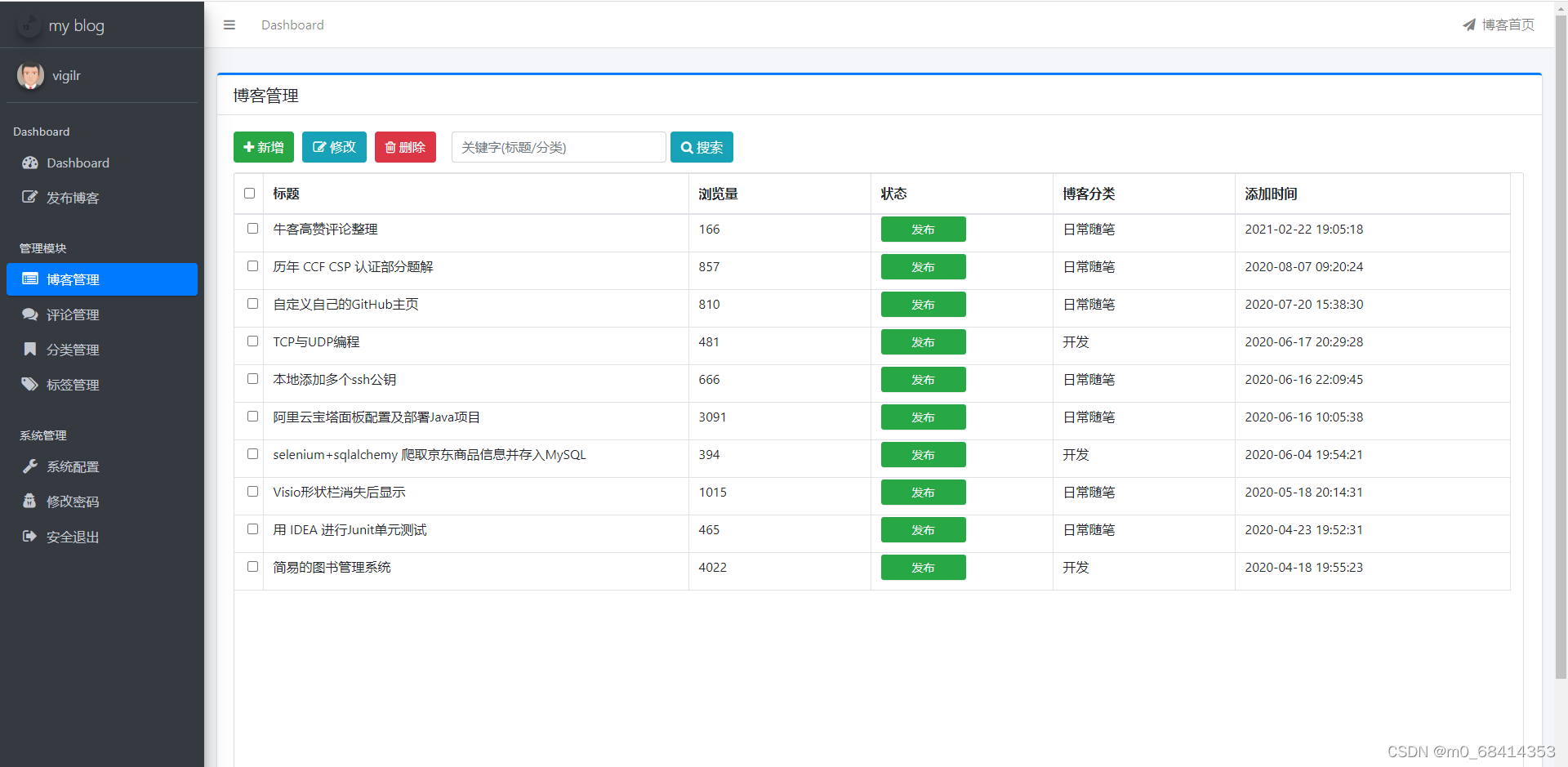This screenshot has width=1568, height=767.
Task: Check the checkbox for 牛客高赞评论整理
Action: pos(252,229)
